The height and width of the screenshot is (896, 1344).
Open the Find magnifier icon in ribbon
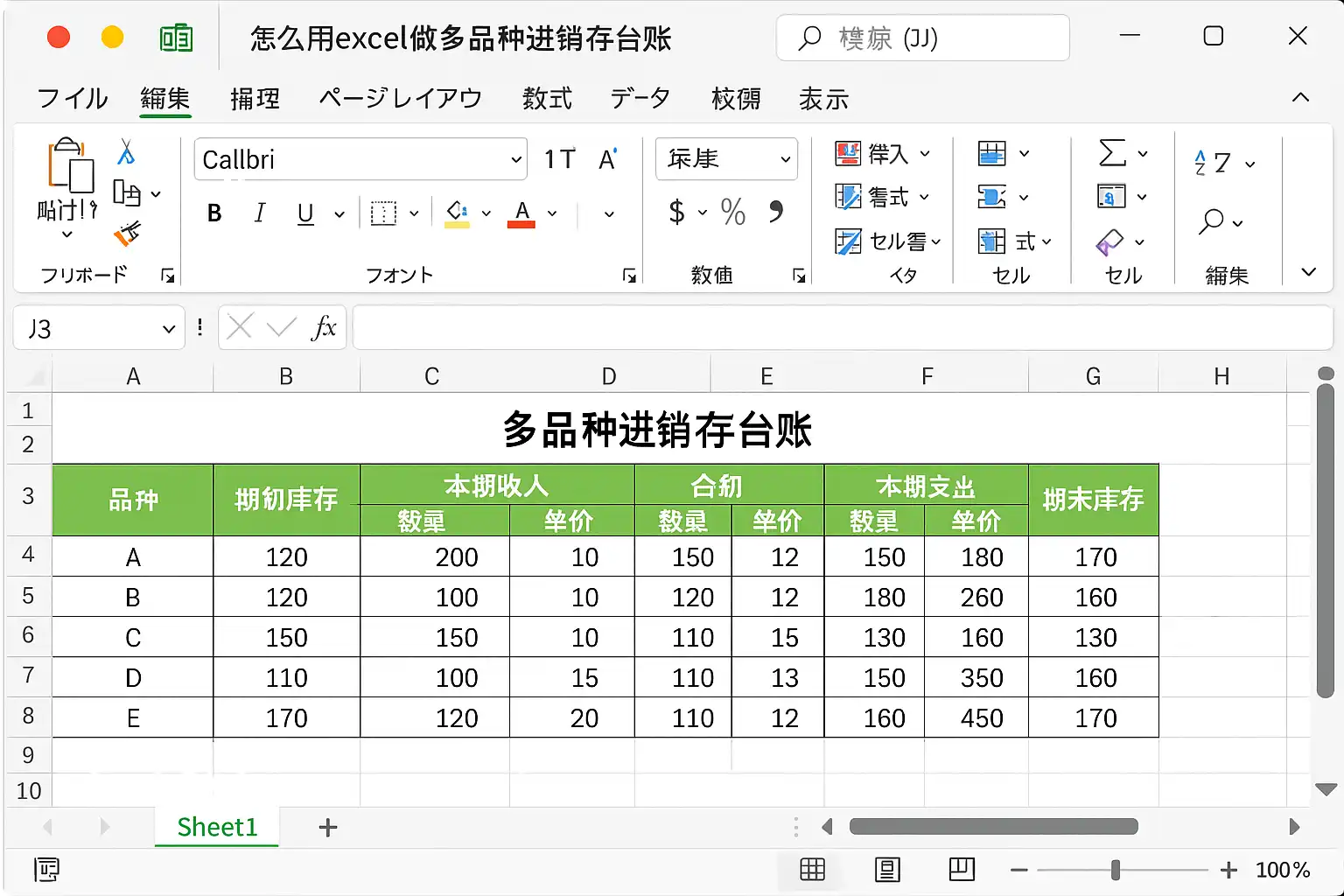pos(1211,221)
